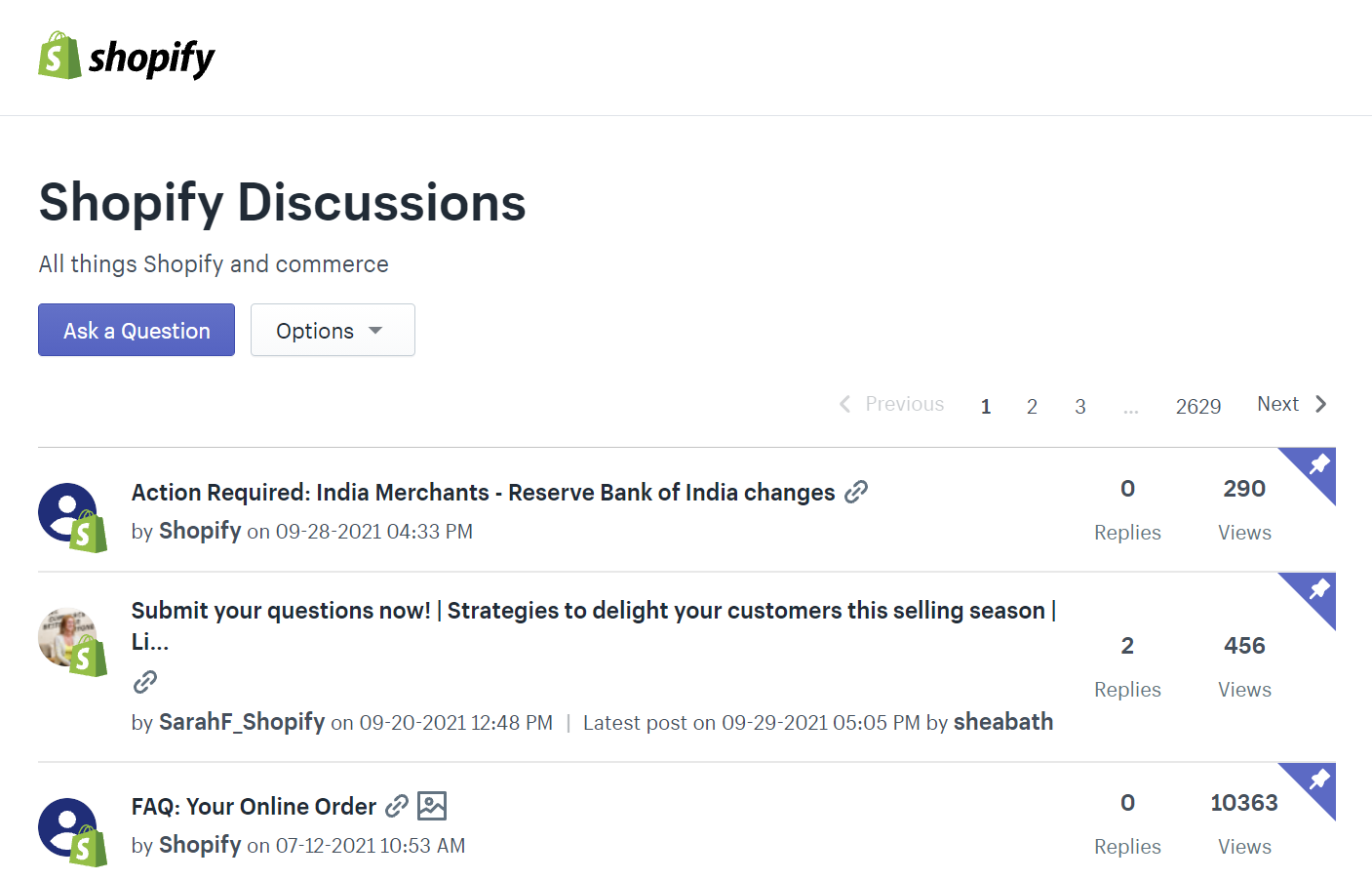The width and height of the screenshot is (1372, 880).
Task: Click timestamp 07-12-2021 10:53 AM
Action: pos(371,846)
